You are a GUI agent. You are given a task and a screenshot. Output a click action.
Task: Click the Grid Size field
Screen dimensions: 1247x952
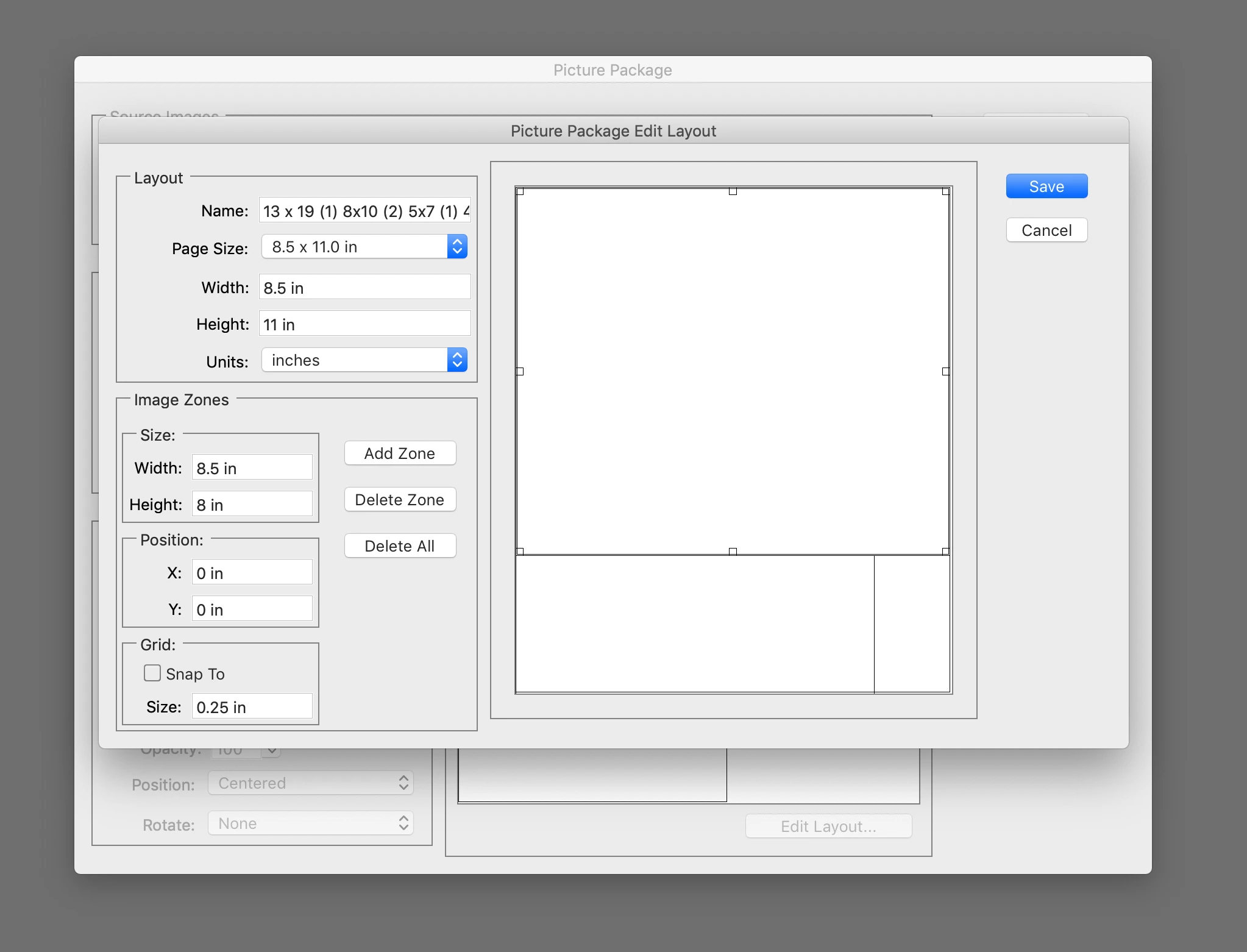252,707
